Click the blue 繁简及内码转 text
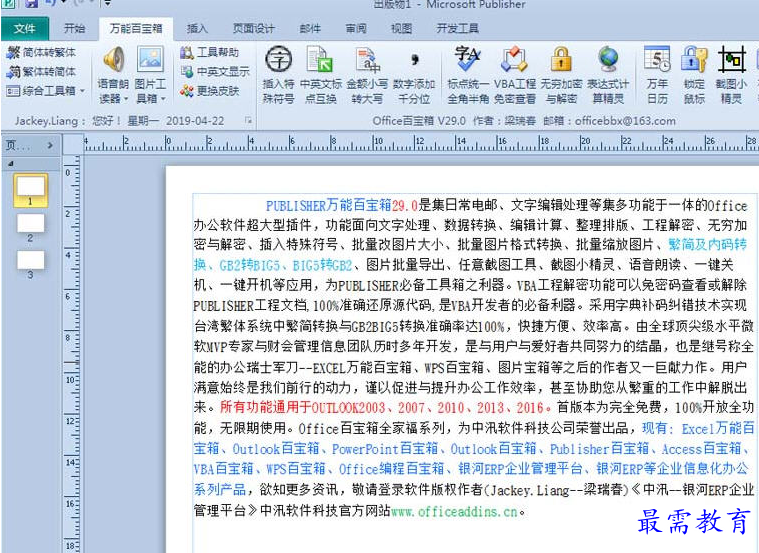The width and height of the screenshot is (759, 553). (708, 244)
